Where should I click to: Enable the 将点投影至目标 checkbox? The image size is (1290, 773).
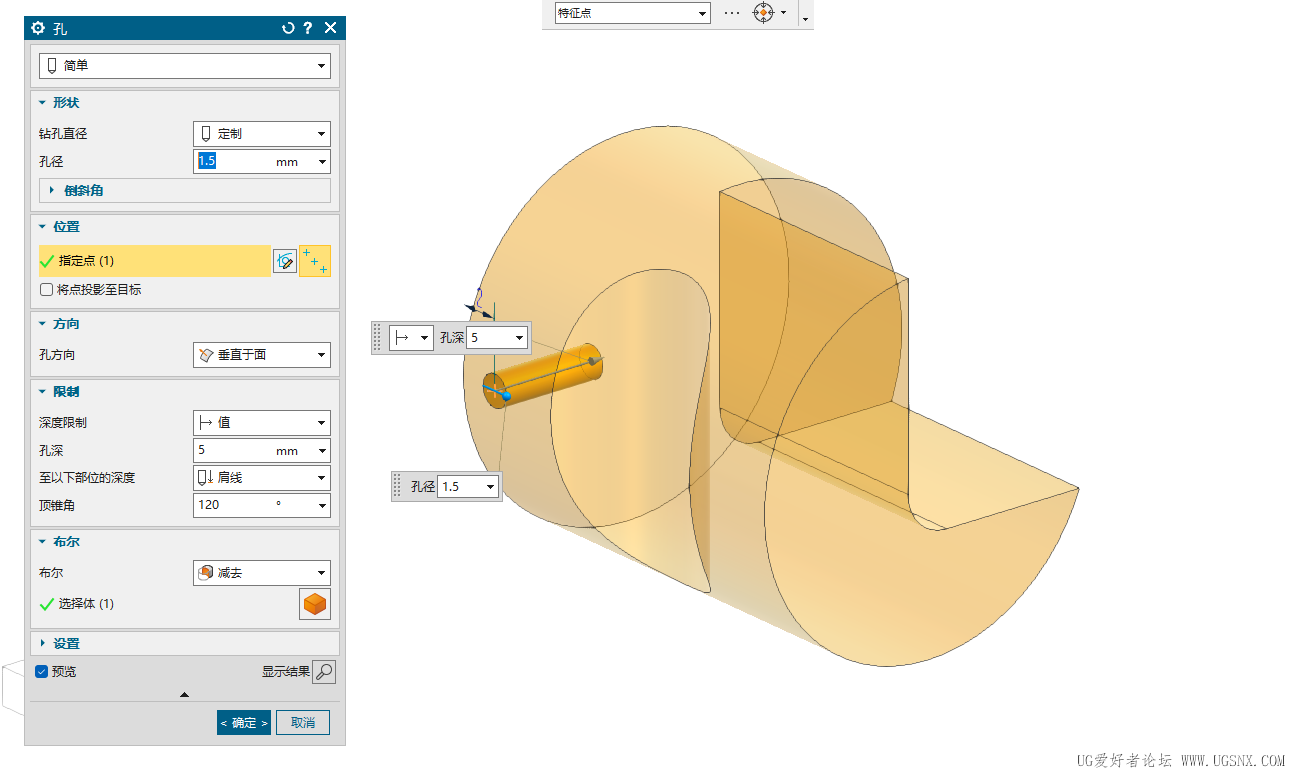[x=46, y=290]
